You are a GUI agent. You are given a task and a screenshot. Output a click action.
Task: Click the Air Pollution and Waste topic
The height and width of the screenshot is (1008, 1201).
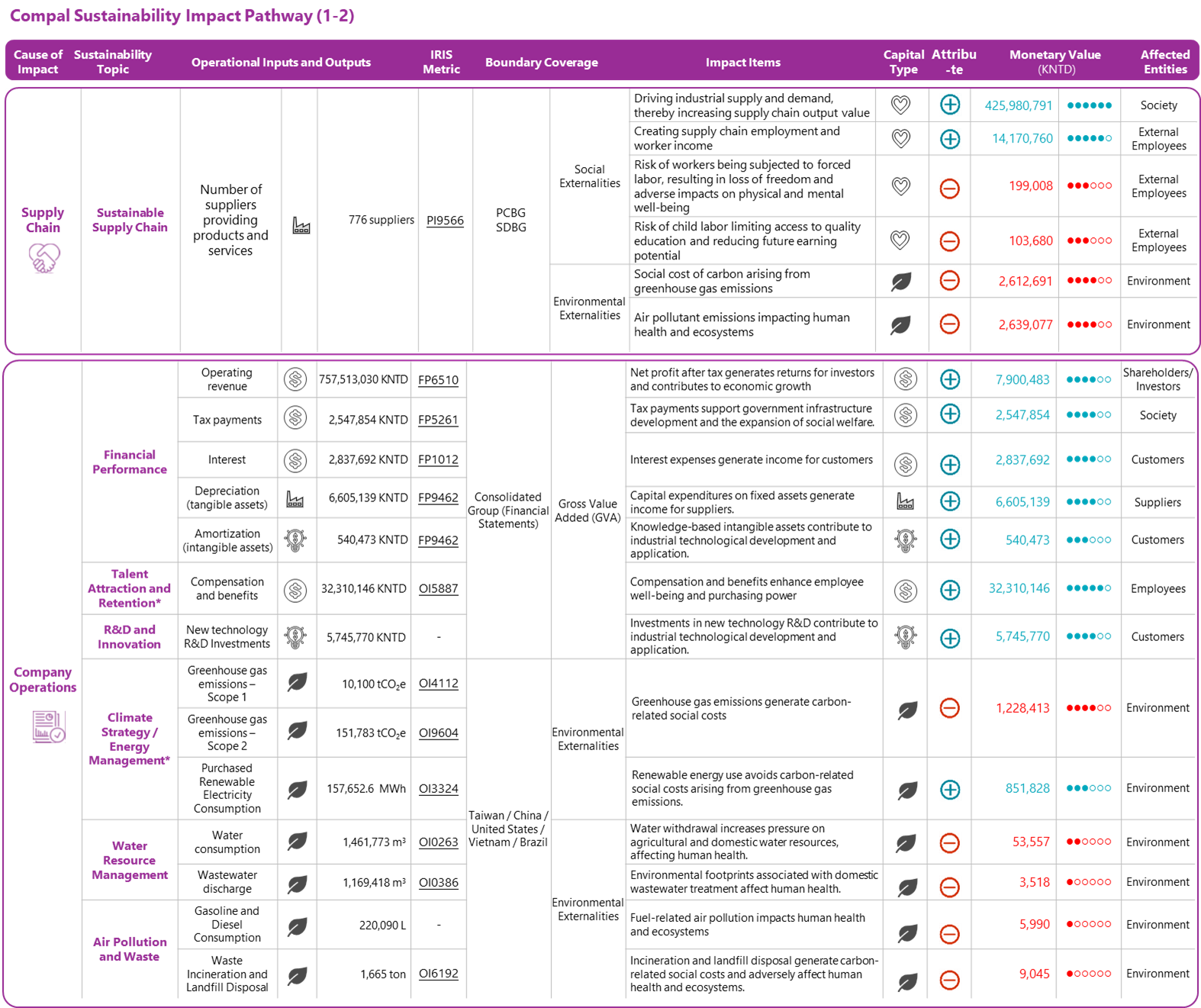point(130,949)
